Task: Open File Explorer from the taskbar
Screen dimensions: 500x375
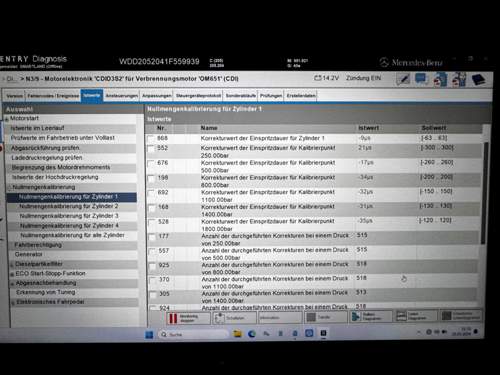Action: click(x=237, y=333)
